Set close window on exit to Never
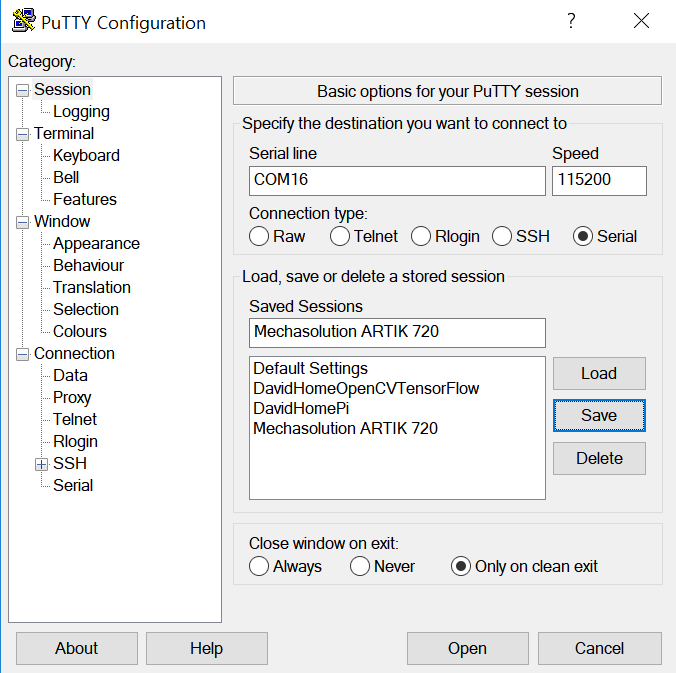676x673 pixels. pos(360,566)
